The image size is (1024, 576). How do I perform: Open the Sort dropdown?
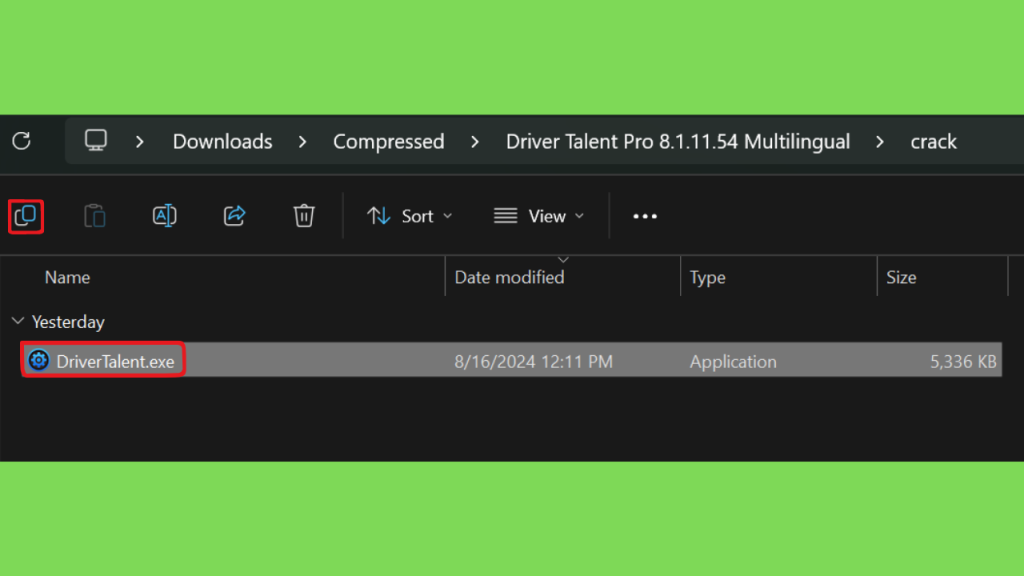pos(409,216)
